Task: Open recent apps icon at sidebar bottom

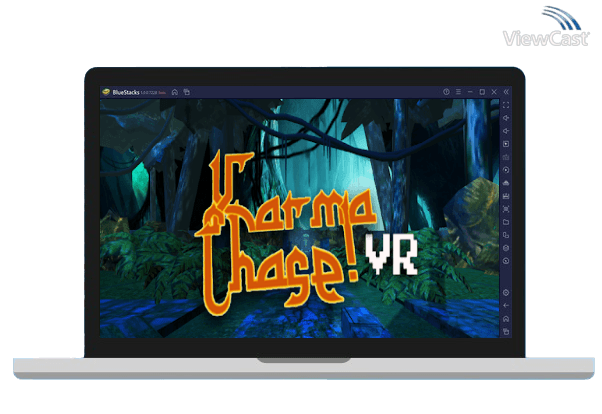Action: coord(506,331)
